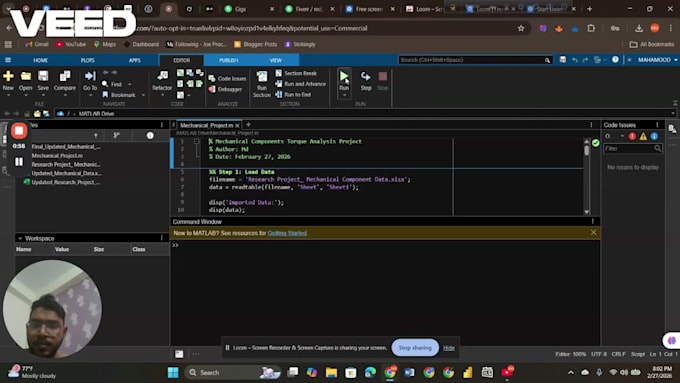This screenshot has height=383, width=680.
Task: Open the Getting Started link
Action: click(287, 233)
